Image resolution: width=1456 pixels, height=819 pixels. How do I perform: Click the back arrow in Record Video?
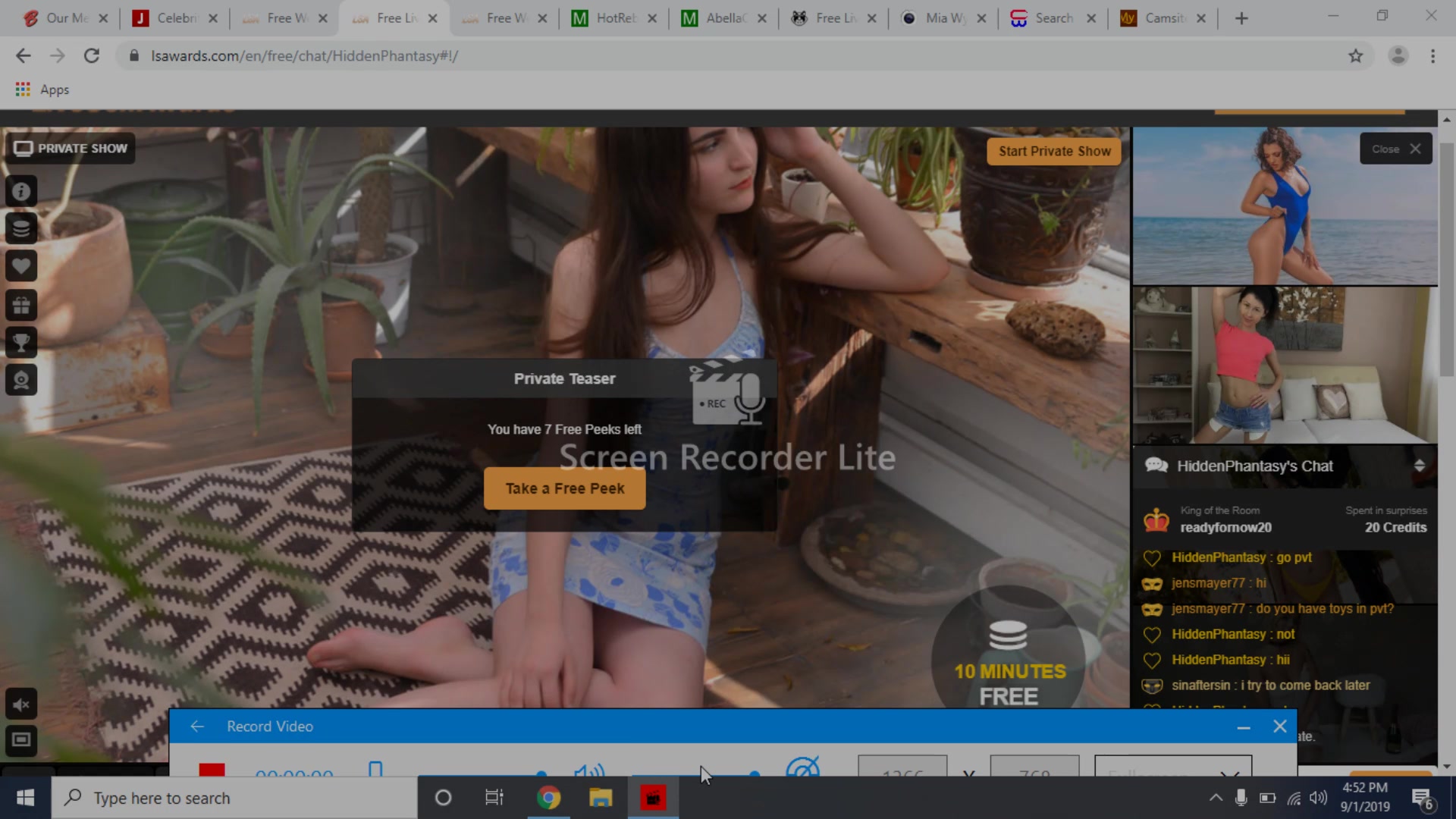coord(197,726)
